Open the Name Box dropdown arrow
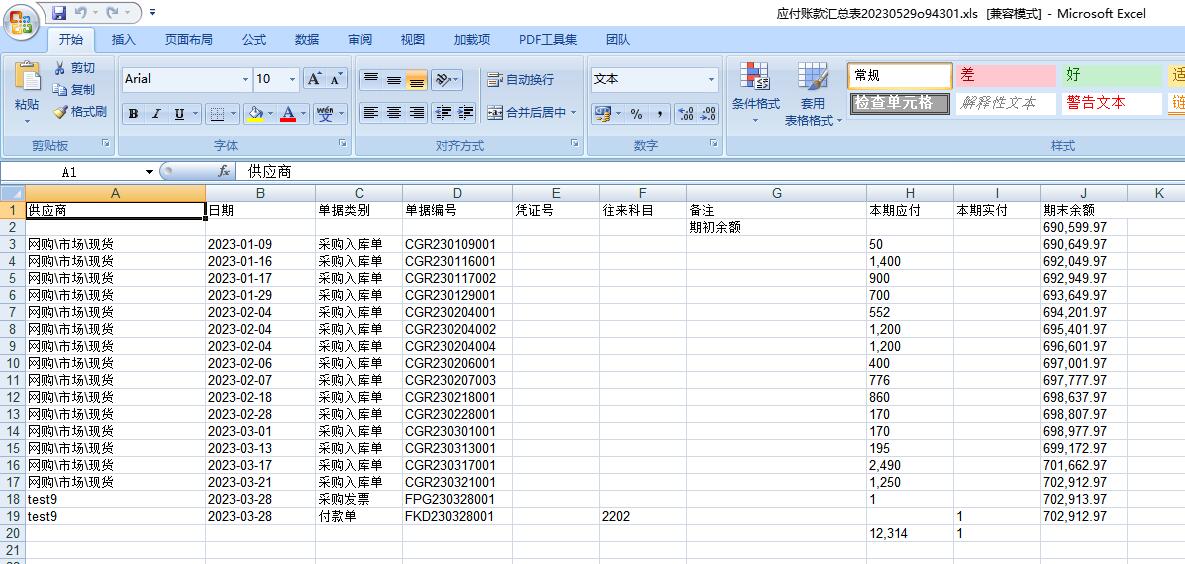The image size is (1185, 564). coord(149,172)
